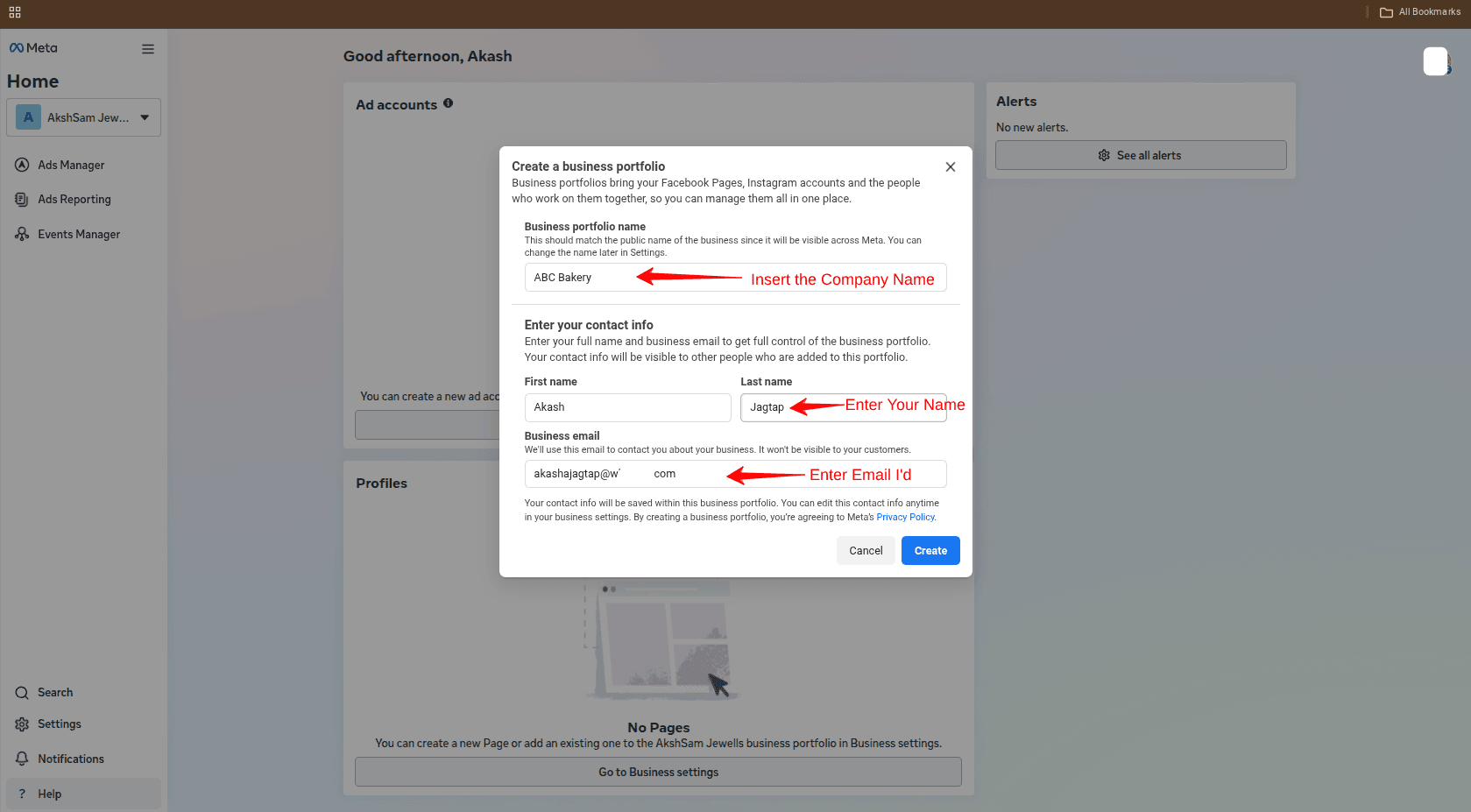1471x812 pixels.
Task: Click the Meta logo in sidebar
Action: click(x=33, y=48)
